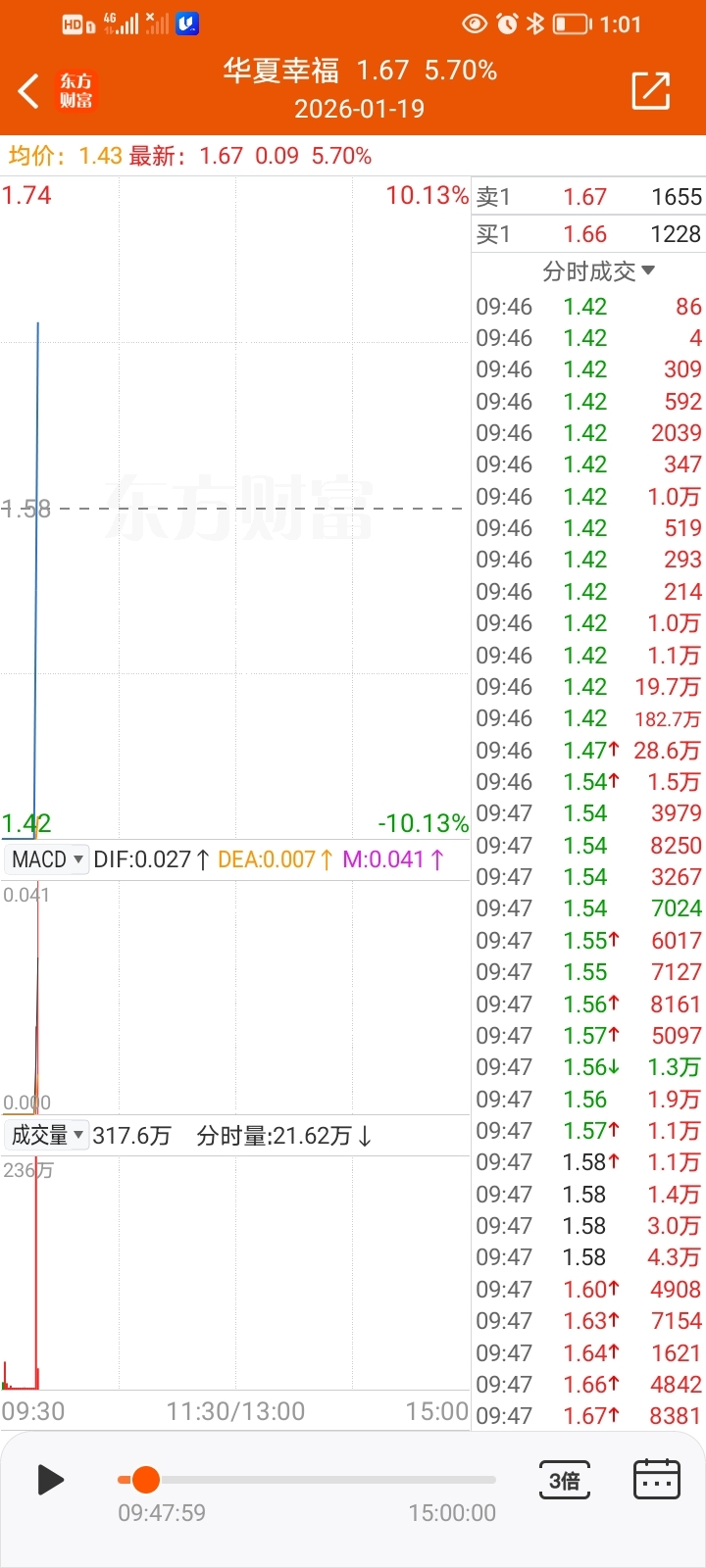Change playback speed via 3倍 button

pyautogui.click(x=564, y=1480)
